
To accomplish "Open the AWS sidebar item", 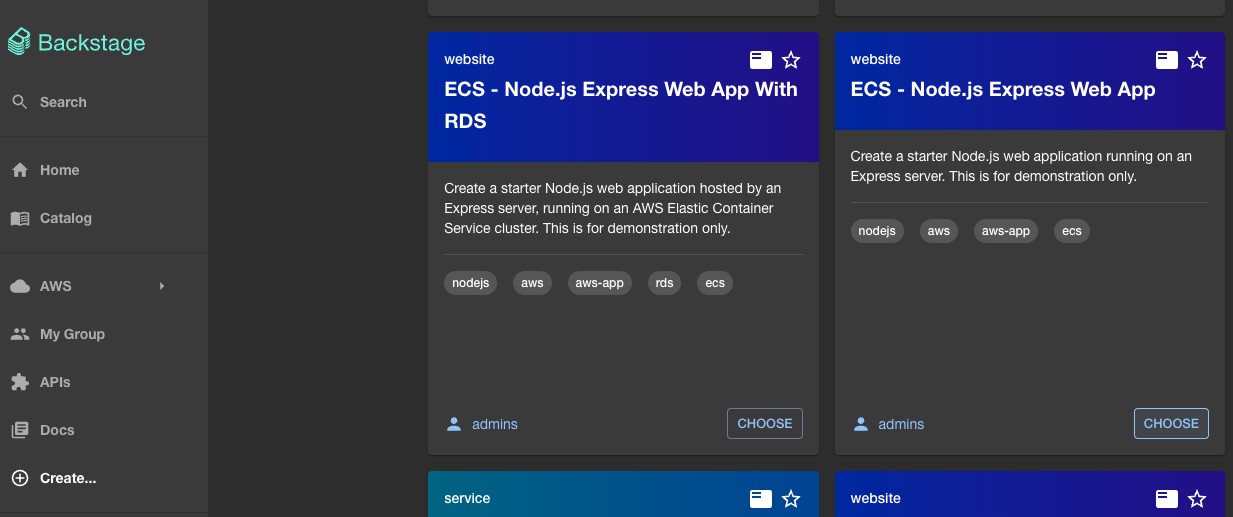I will pyautogui.click(x=104, y=286).
